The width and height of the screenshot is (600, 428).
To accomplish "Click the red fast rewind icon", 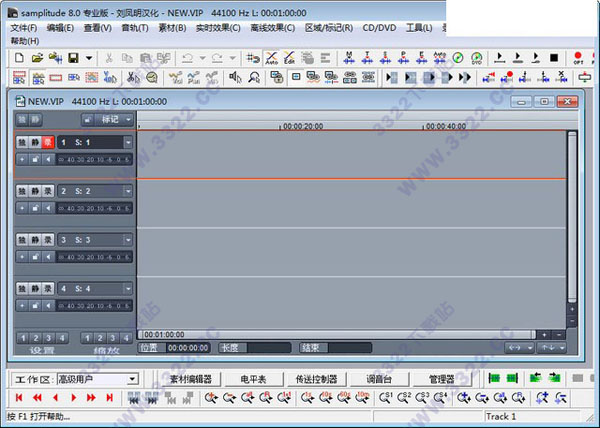I will (x=37, y=398).
